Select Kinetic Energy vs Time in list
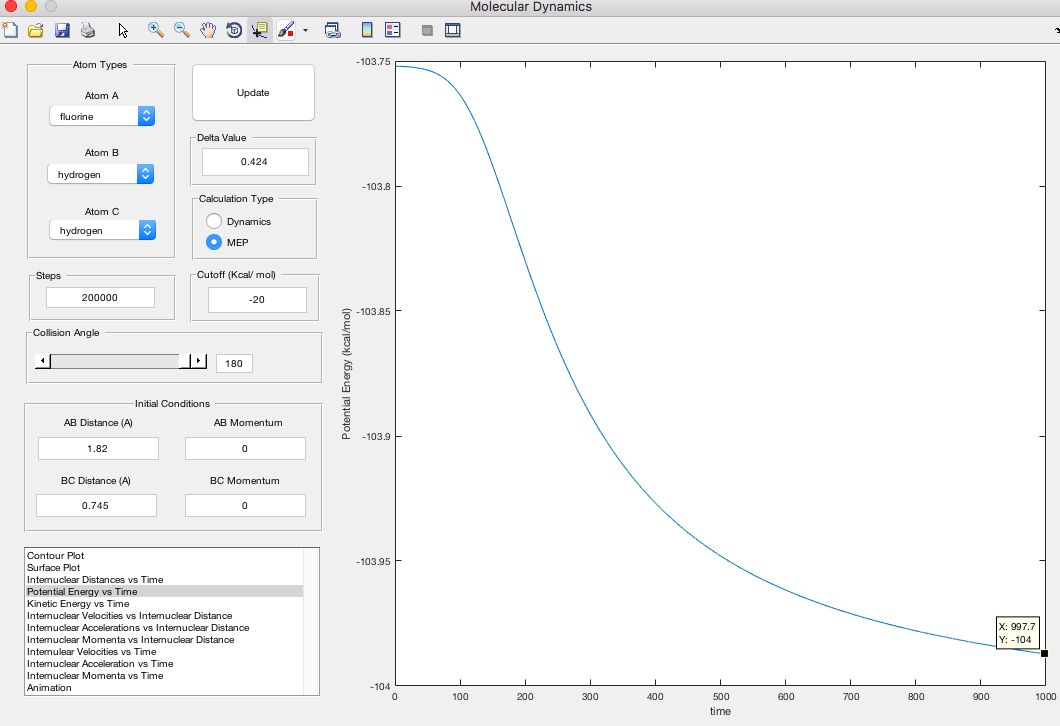Image resolution: width=1060 pixels, height=726 pixels. [x=78, y=604]
